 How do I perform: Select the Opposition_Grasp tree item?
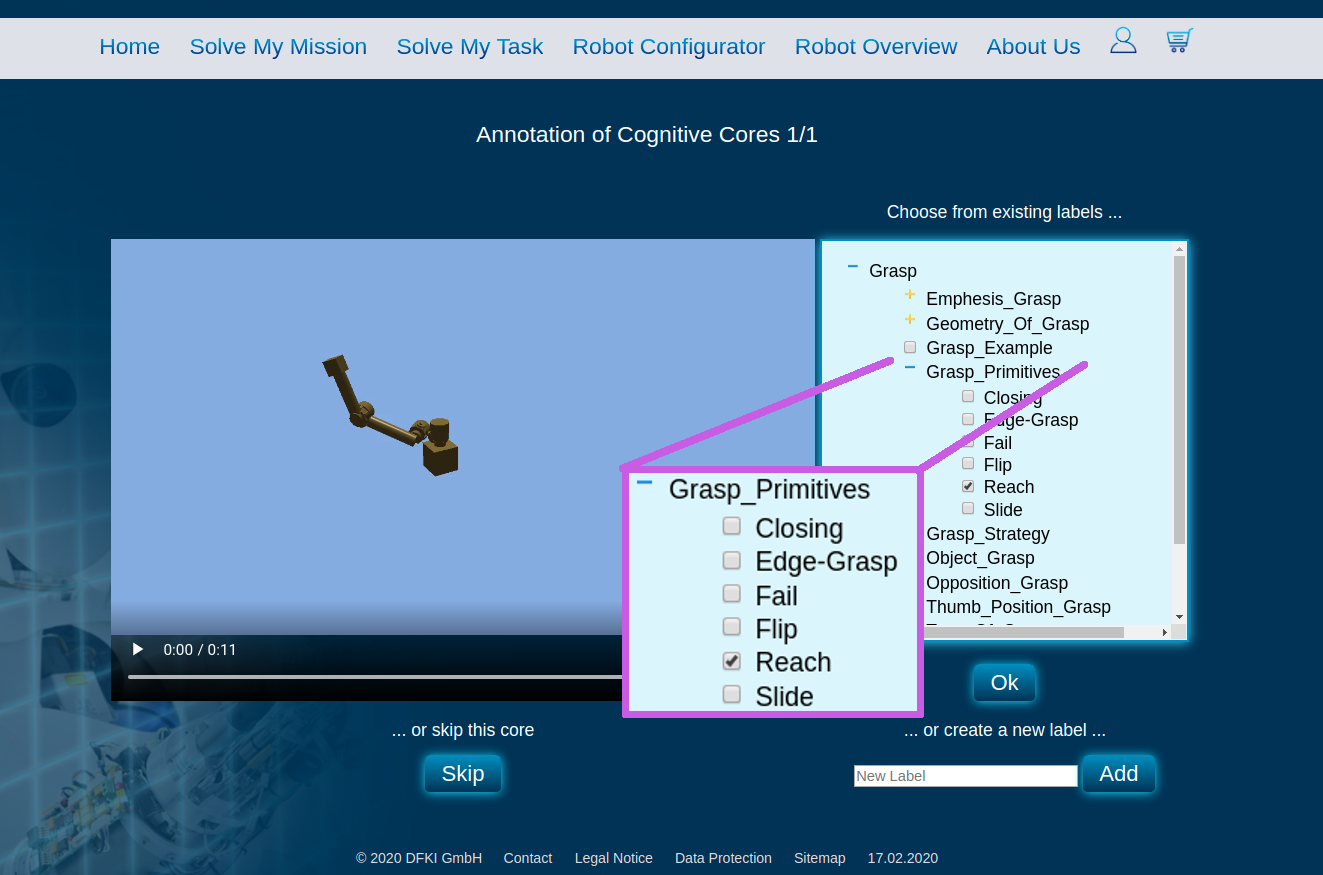tap(997, 583)
